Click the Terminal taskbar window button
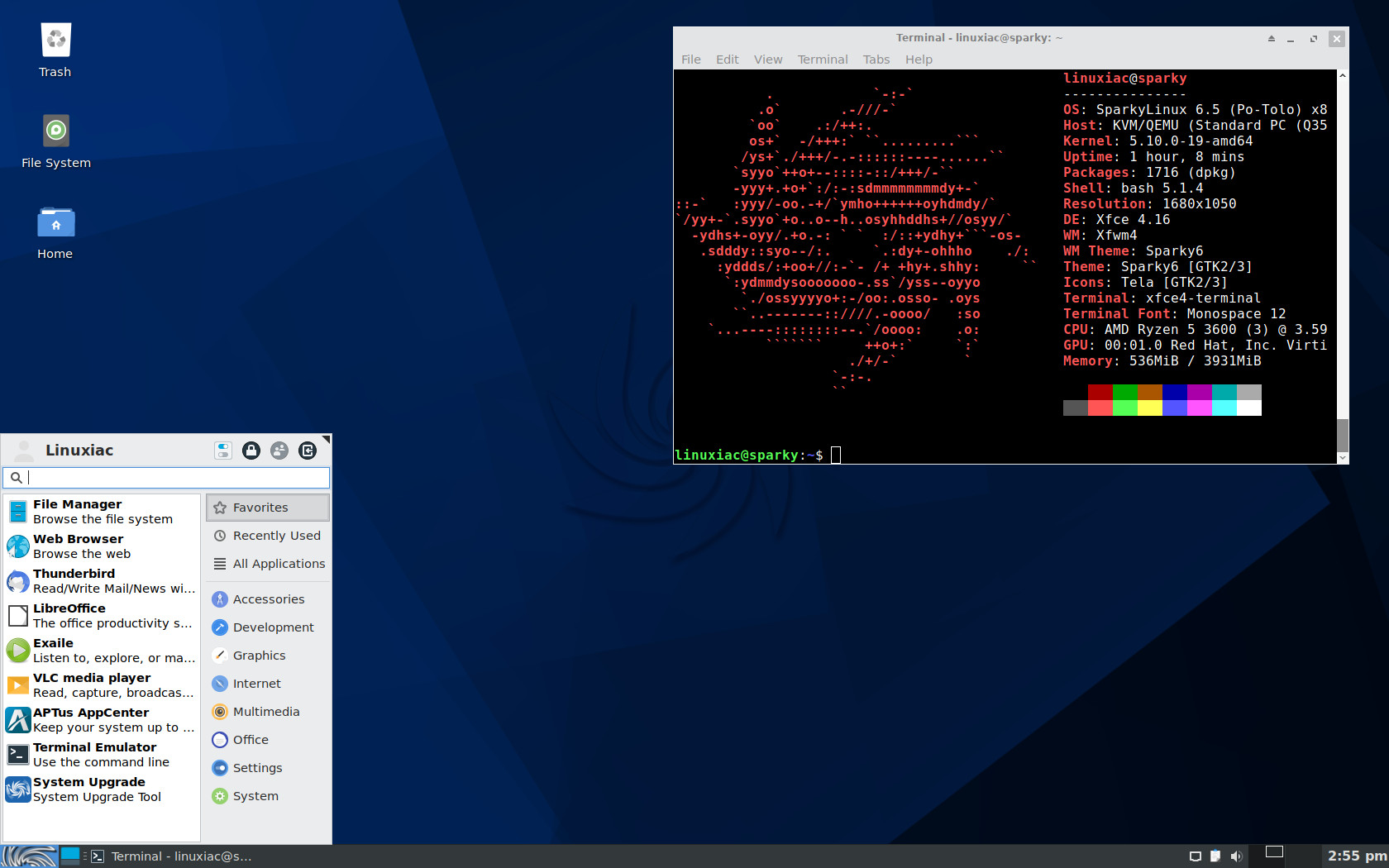Screen dimensions: 1389x868 point(171,856)
